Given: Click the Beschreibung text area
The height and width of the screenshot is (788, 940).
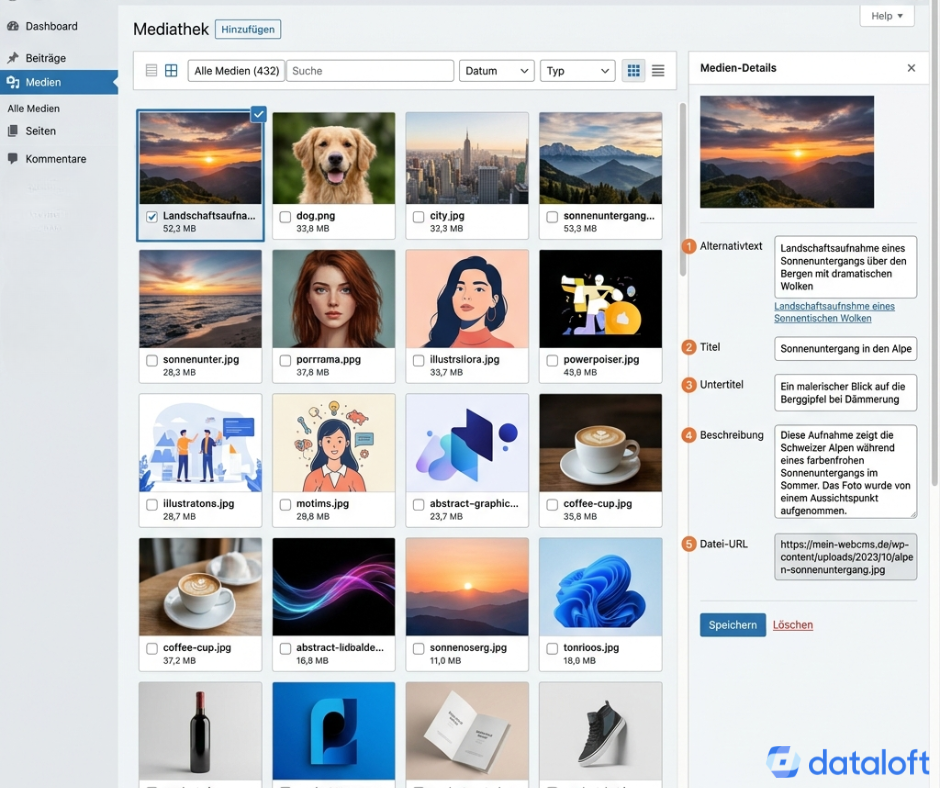Looking at the screenshot, I should [x=845, y=472].
